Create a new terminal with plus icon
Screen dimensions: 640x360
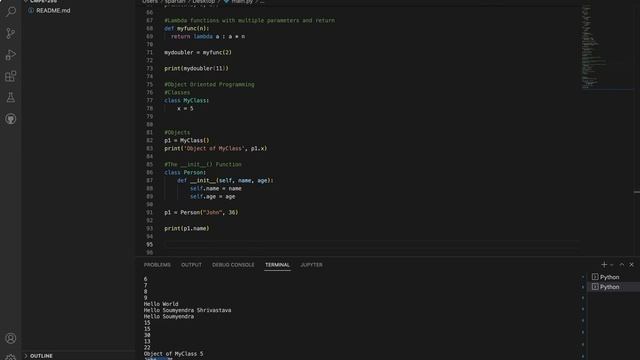click(x=604, y=264)
